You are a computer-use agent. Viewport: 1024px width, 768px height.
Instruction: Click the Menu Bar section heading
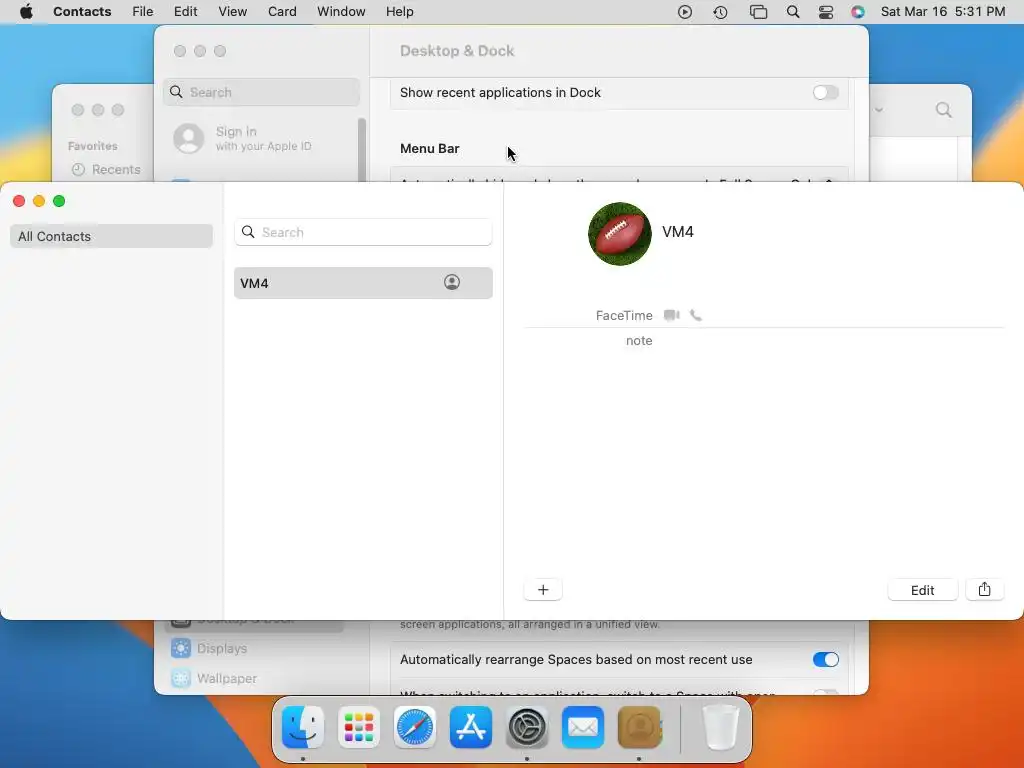430,149
